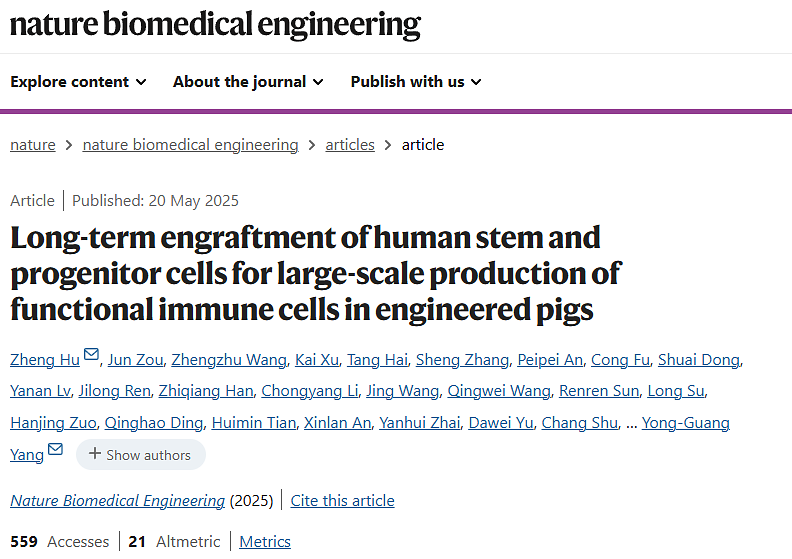Open author Jun Zou's profile
The height and width of the screenshot is (559, 792).
click(133, 360)
